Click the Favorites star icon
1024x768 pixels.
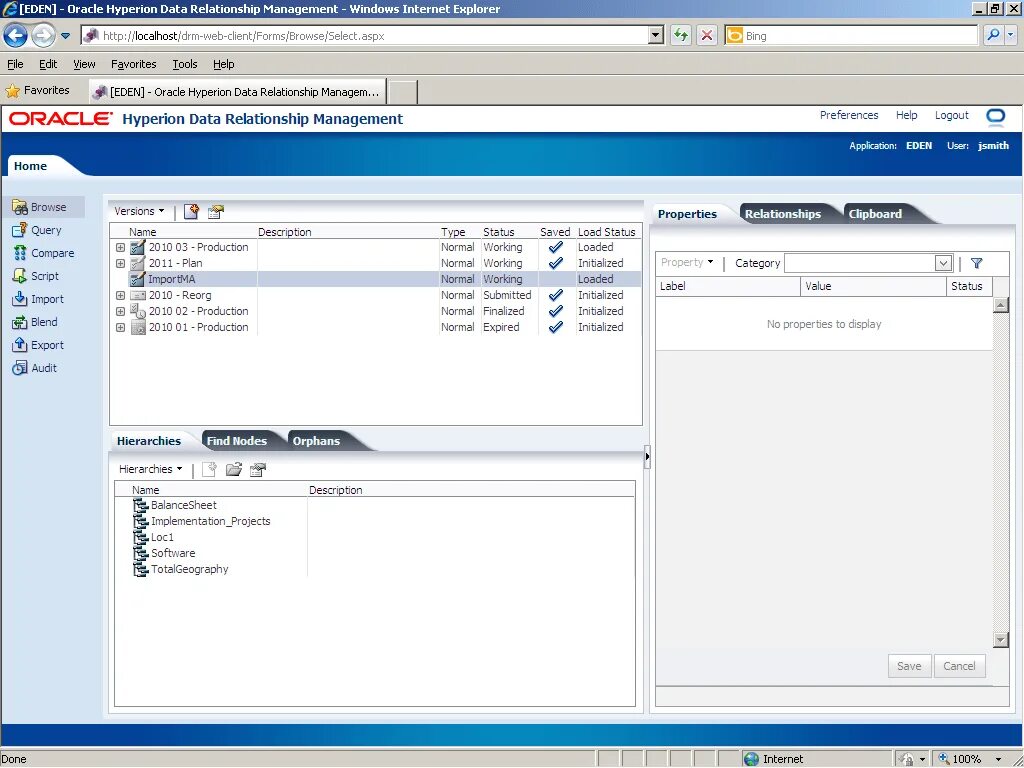click(12, 91)
